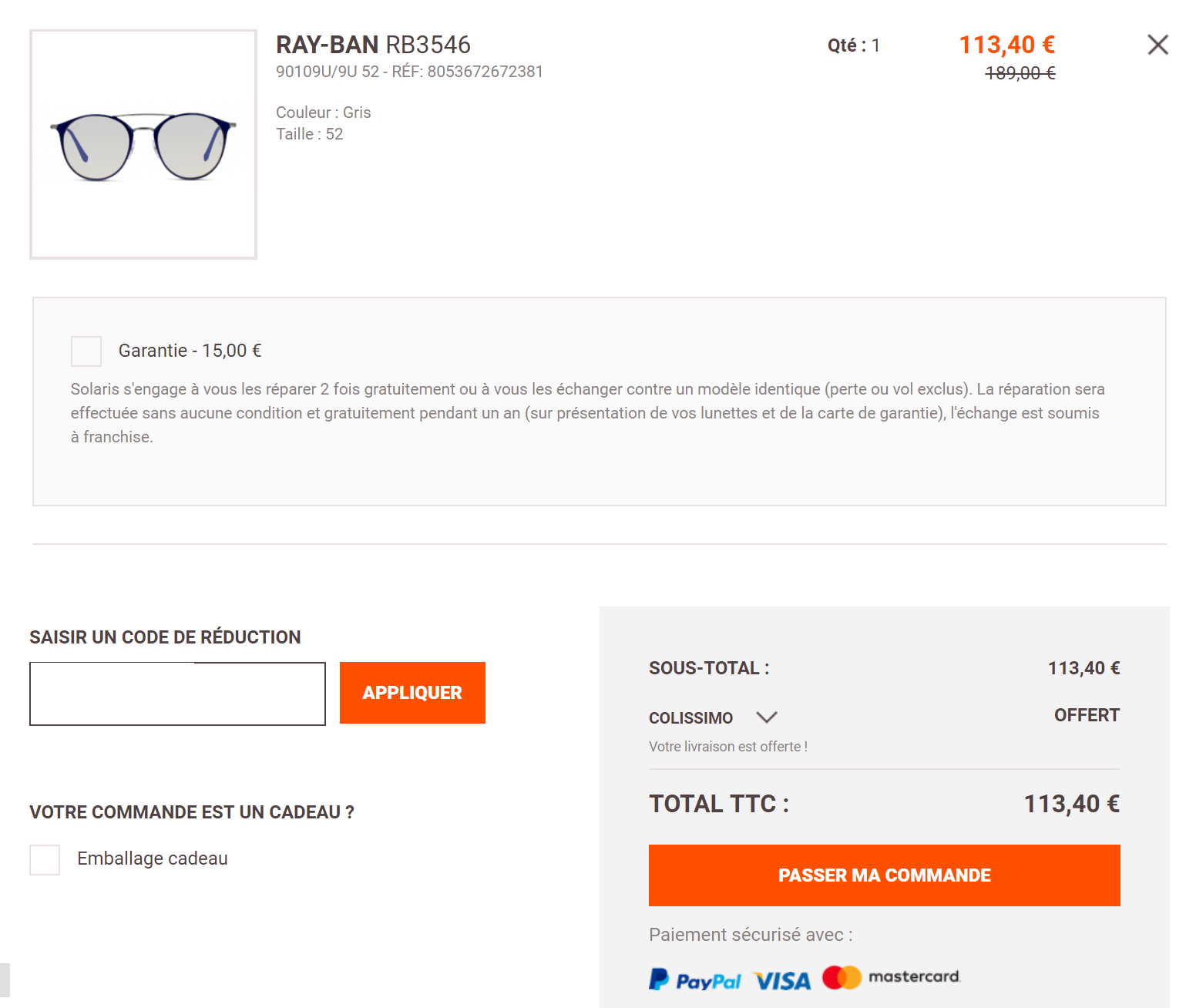Focus the code de réduction input field

click(177, 694)
